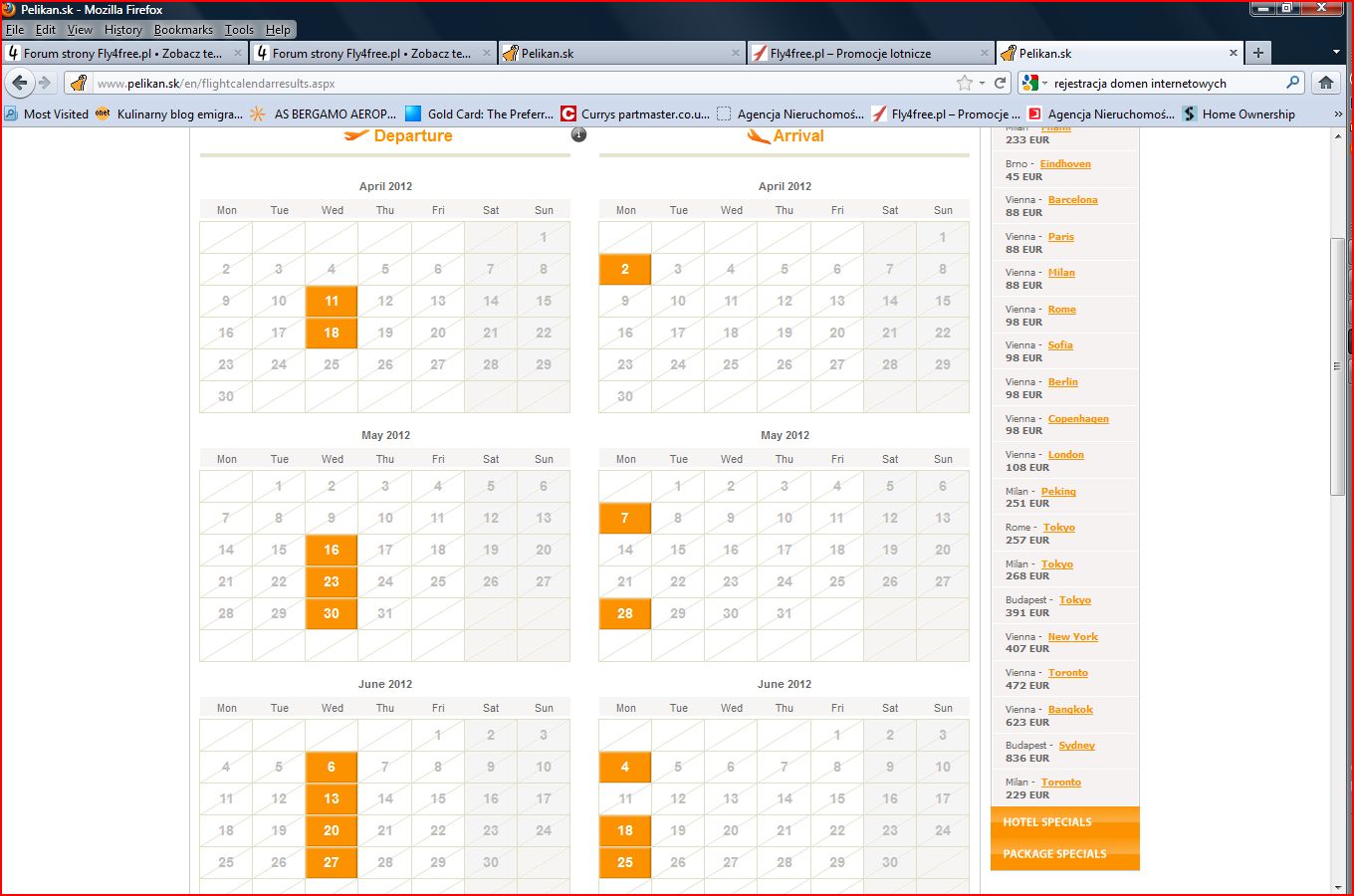Open the Barcelona flight deal link

coord(1072,200)
